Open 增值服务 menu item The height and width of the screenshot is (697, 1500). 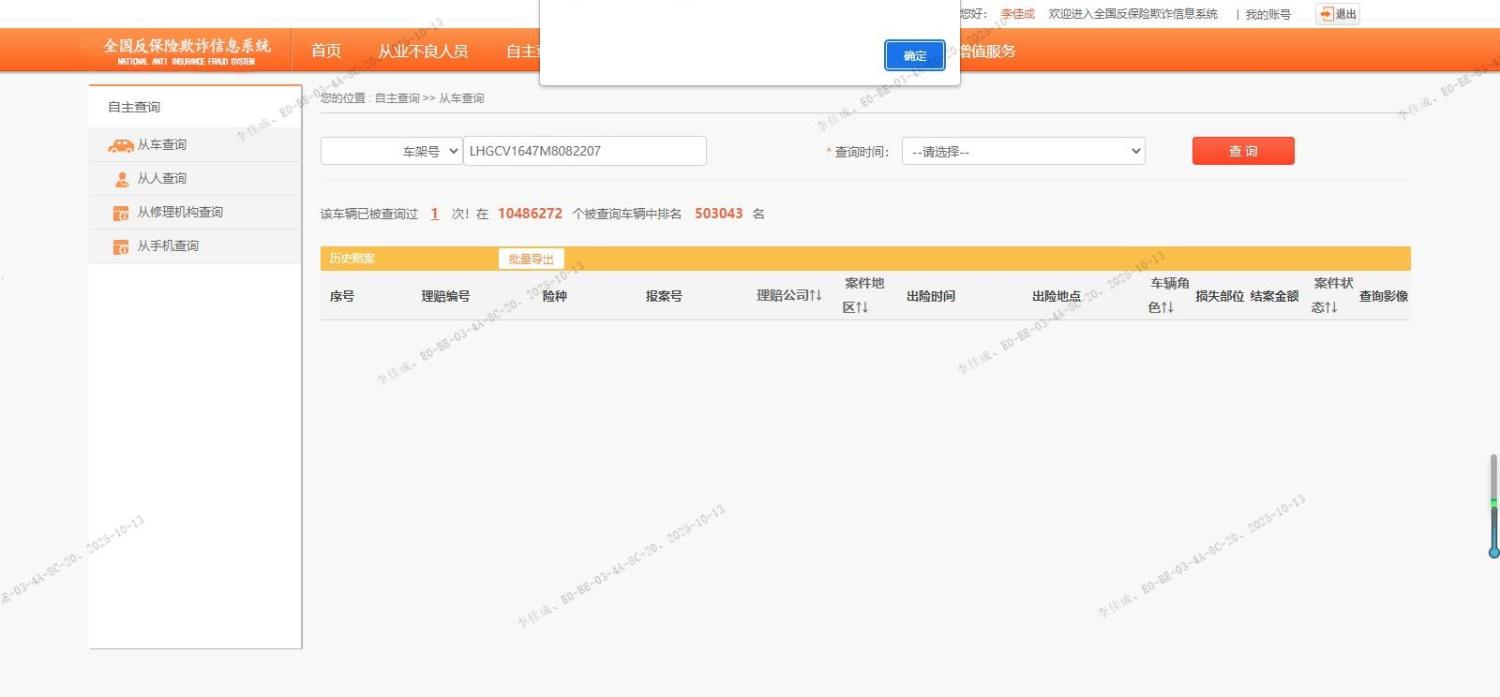click(x=987, y=51)
